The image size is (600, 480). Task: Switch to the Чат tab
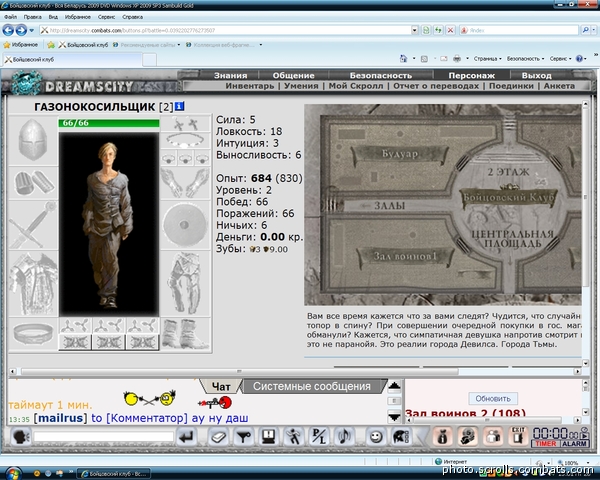coord(221,387)
